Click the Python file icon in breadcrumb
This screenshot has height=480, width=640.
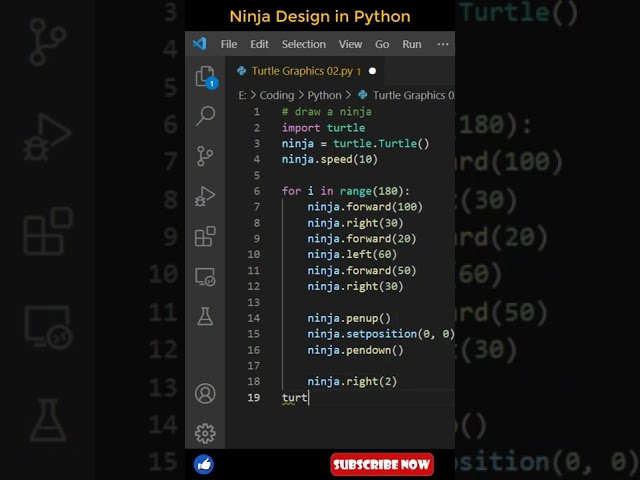(362, 95)
